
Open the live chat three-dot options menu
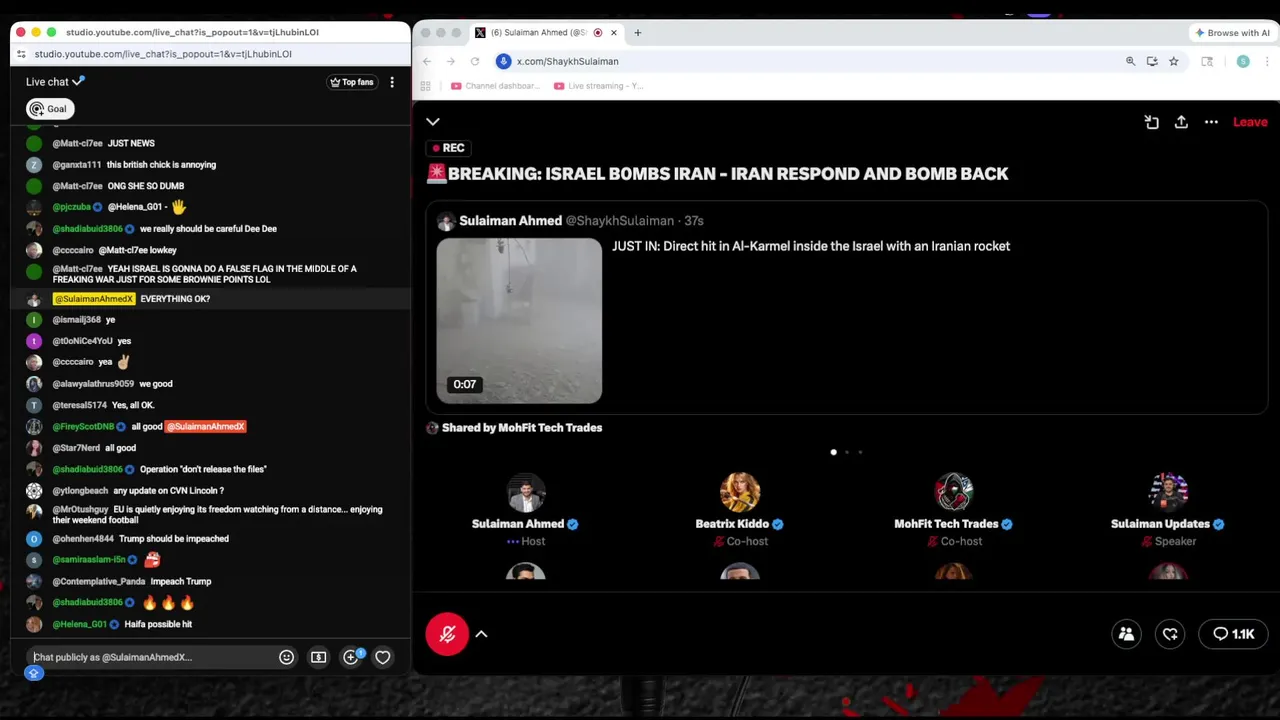click(x=392, y=82)
